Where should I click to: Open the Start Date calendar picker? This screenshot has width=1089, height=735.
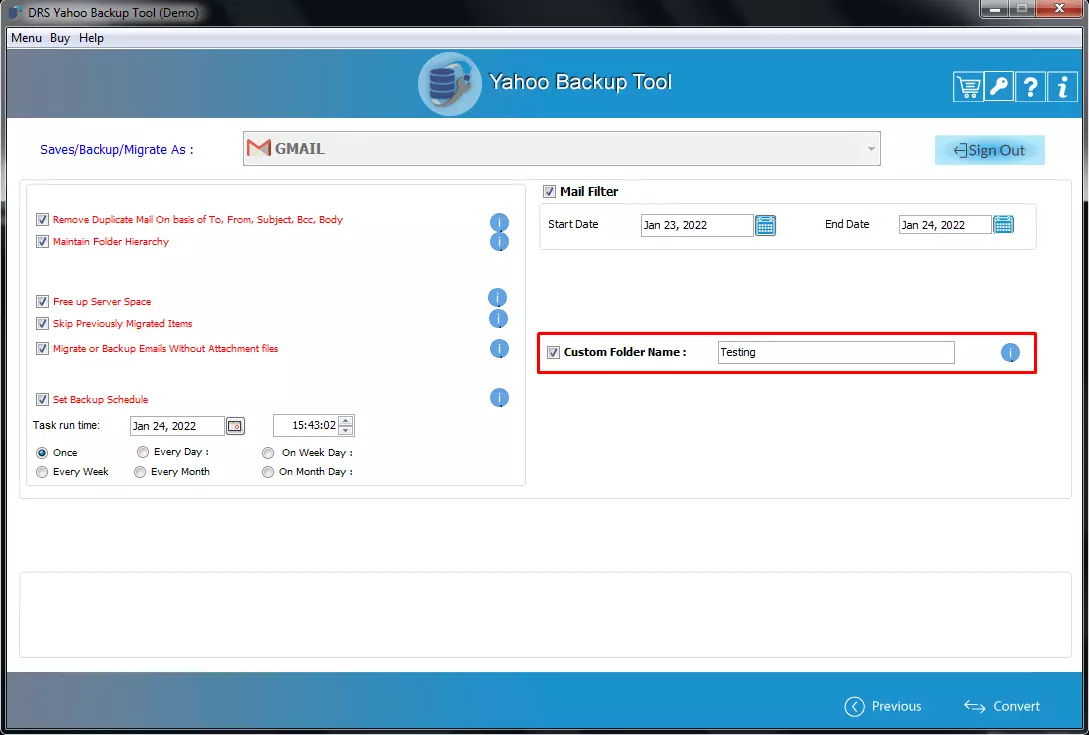[x=765, y=225]
